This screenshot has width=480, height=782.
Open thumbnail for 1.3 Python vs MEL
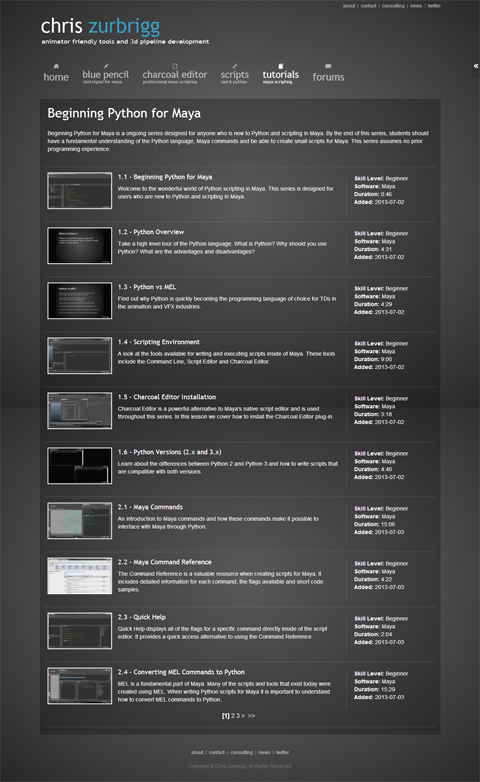(79, 300)
